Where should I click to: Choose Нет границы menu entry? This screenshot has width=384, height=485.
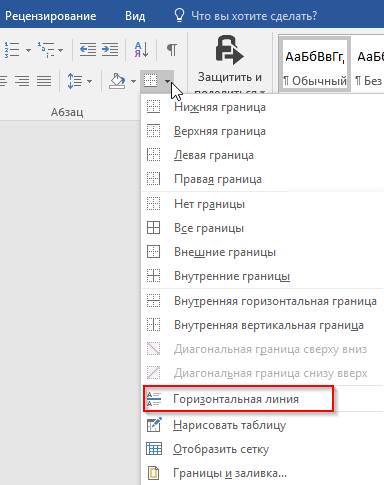[263, 204]
